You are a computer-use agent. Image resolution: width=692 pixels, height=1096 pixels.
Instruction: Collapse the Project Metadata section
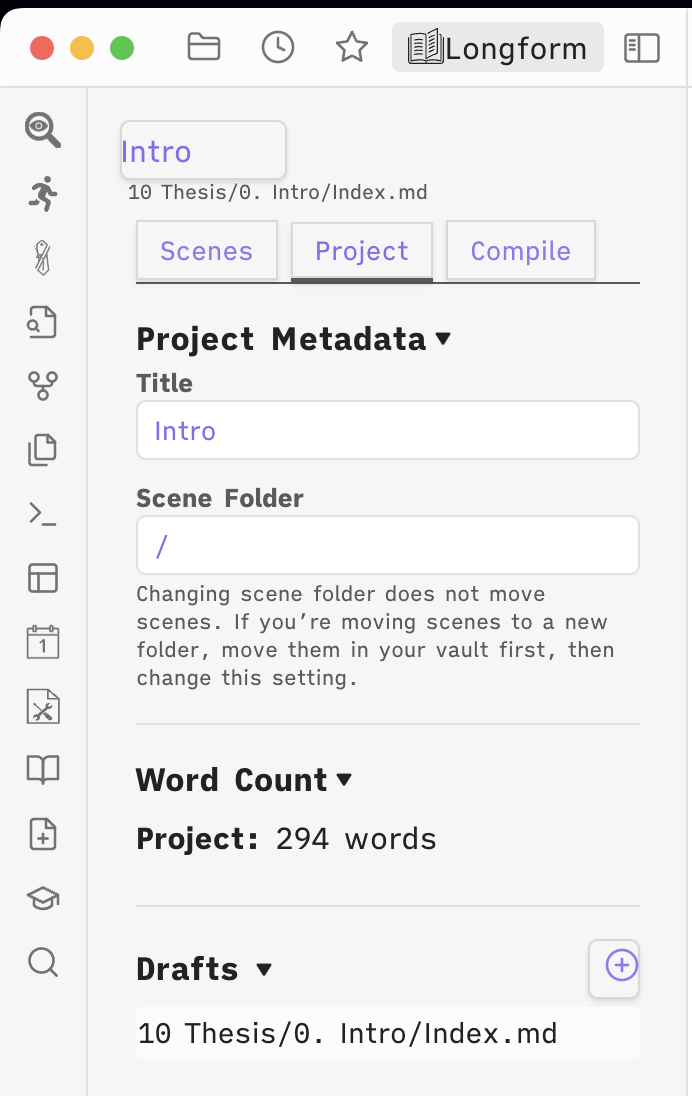[443, 340]
